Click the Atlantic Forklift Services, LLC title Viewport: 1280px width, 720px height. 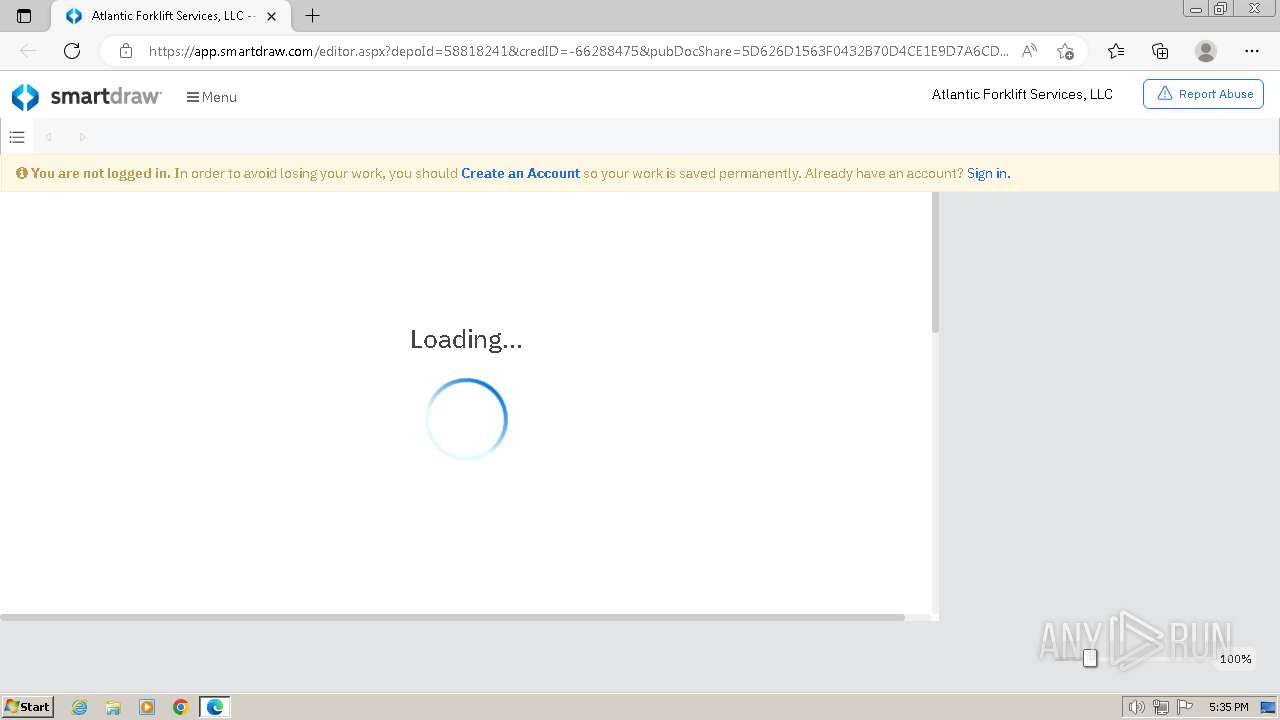tap(1022, 94)
